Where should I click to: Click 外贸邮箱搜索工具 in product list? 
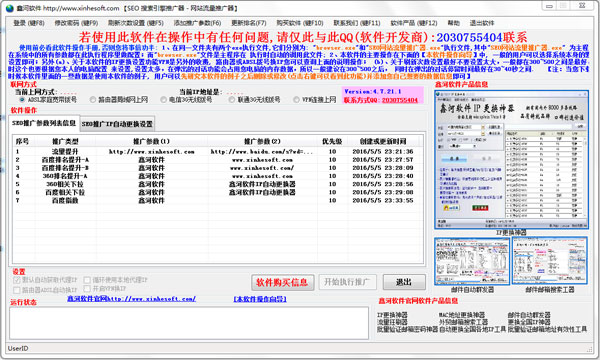point(463,322)
